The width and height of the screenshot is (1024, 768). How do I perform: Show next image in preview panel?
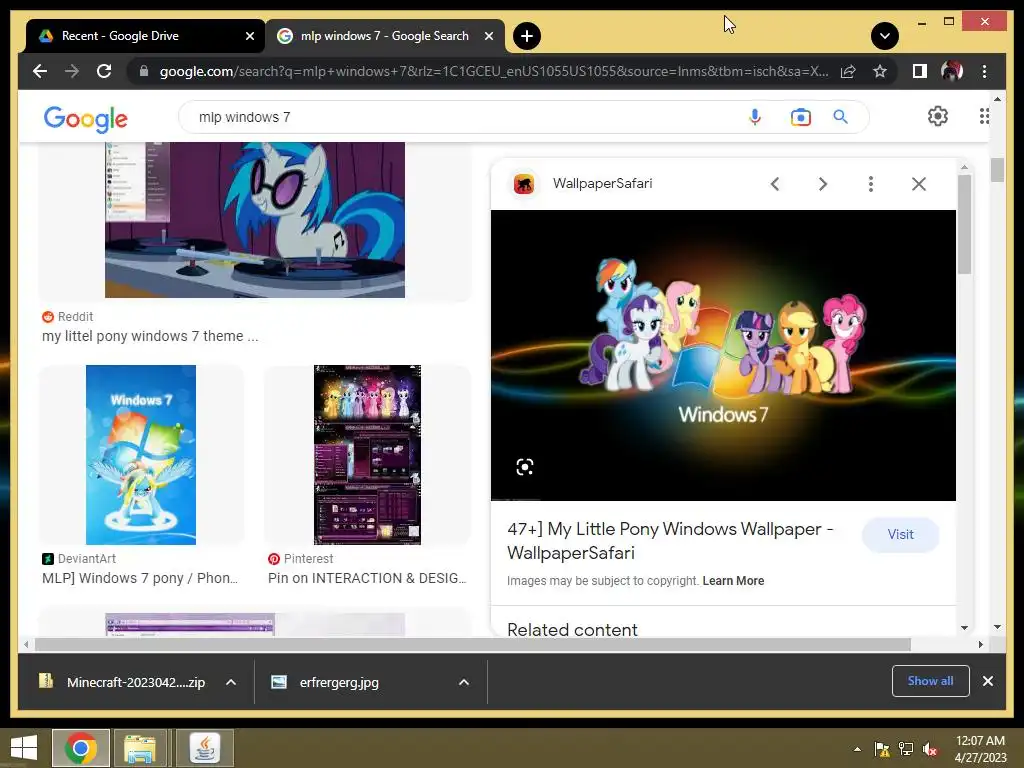click(823, 184)
